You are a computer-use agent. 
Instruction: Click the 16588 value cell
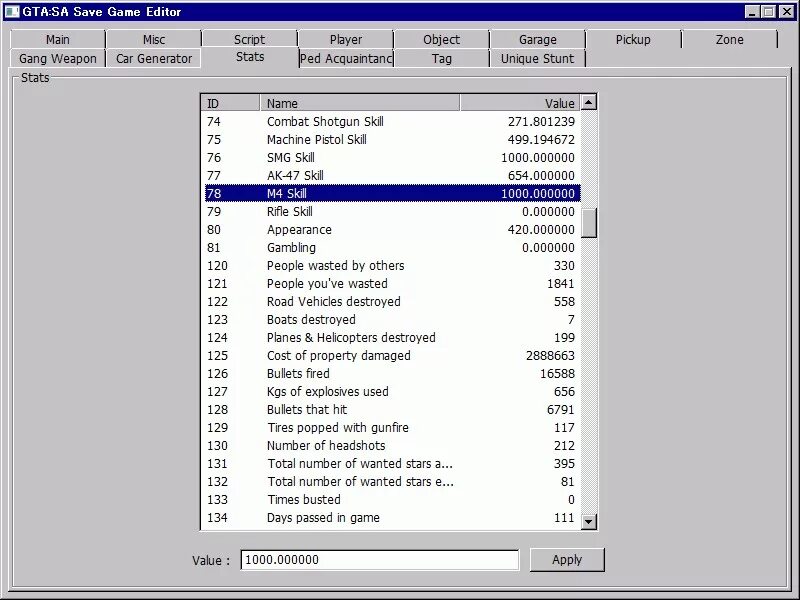(x=557, y=373)
